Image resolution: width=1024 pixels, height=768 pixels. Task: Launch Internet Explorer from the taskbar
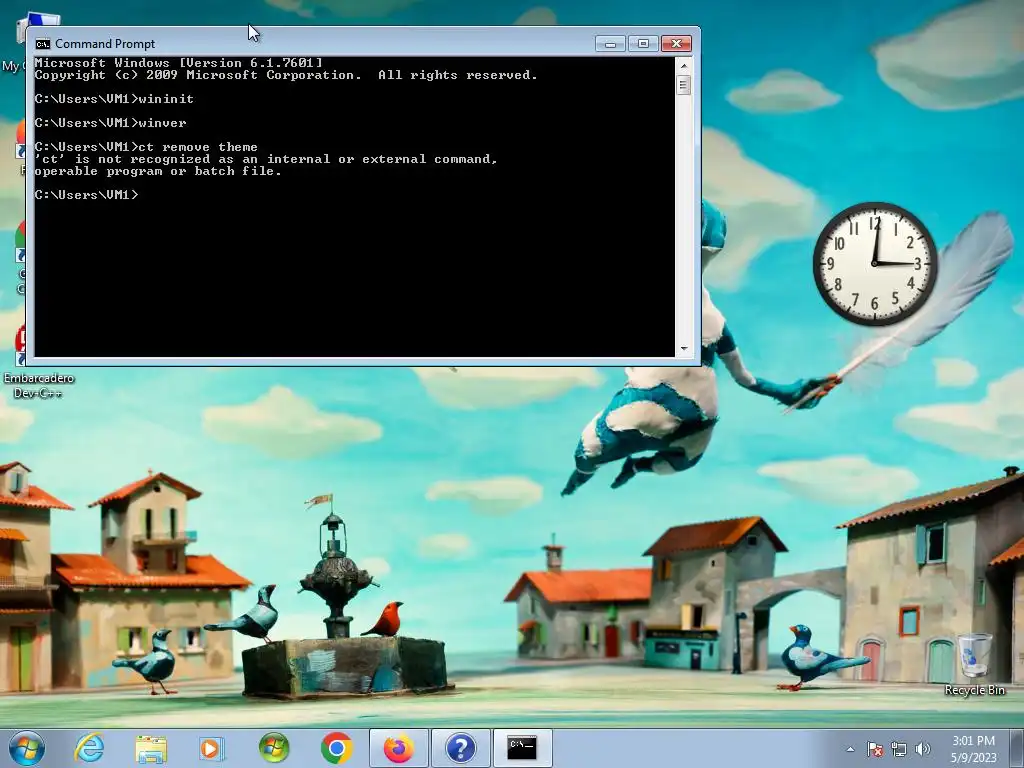coord(89,748)
